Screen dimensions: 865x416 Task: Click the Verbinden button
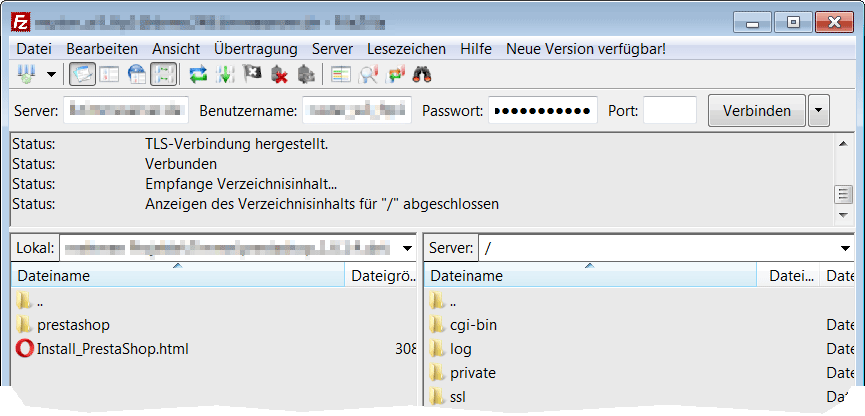click(757, 110)
